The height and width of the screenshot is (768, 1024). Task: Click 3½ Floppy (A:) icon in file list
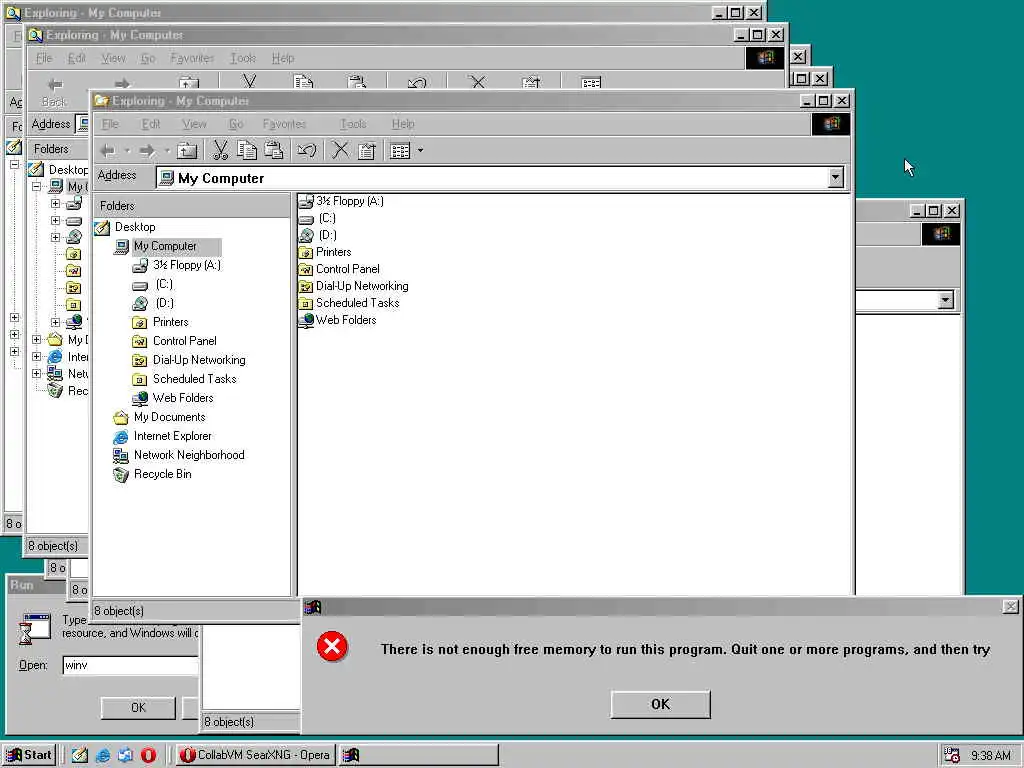point(306,201)
